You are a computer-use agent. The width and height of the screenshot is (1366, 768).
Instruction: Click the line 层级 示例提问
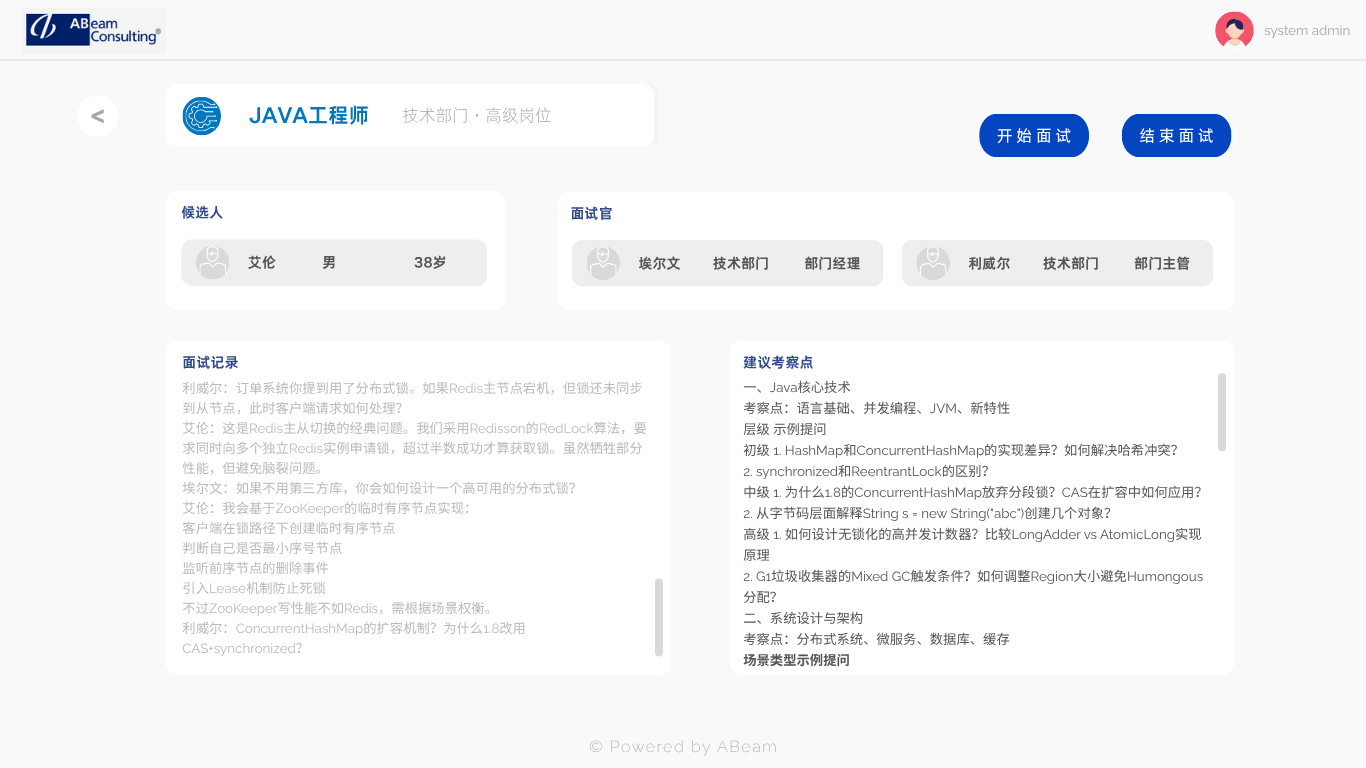click(785, 429)
